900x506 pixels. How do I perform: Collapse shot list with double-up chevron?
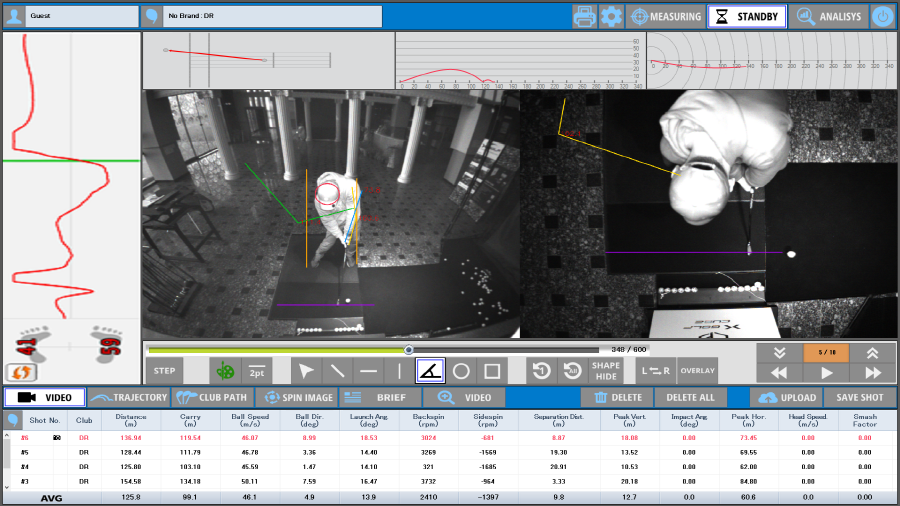[x=872, y=352]
